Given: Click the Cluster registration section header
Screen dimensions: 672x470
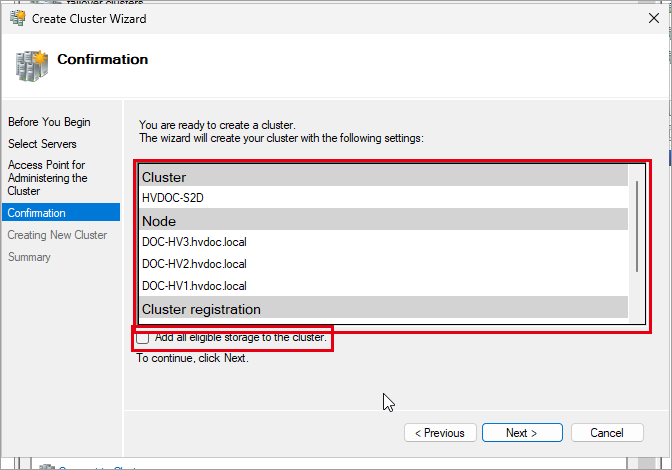Looking at the screenshot, I should (x=384, y=308).
